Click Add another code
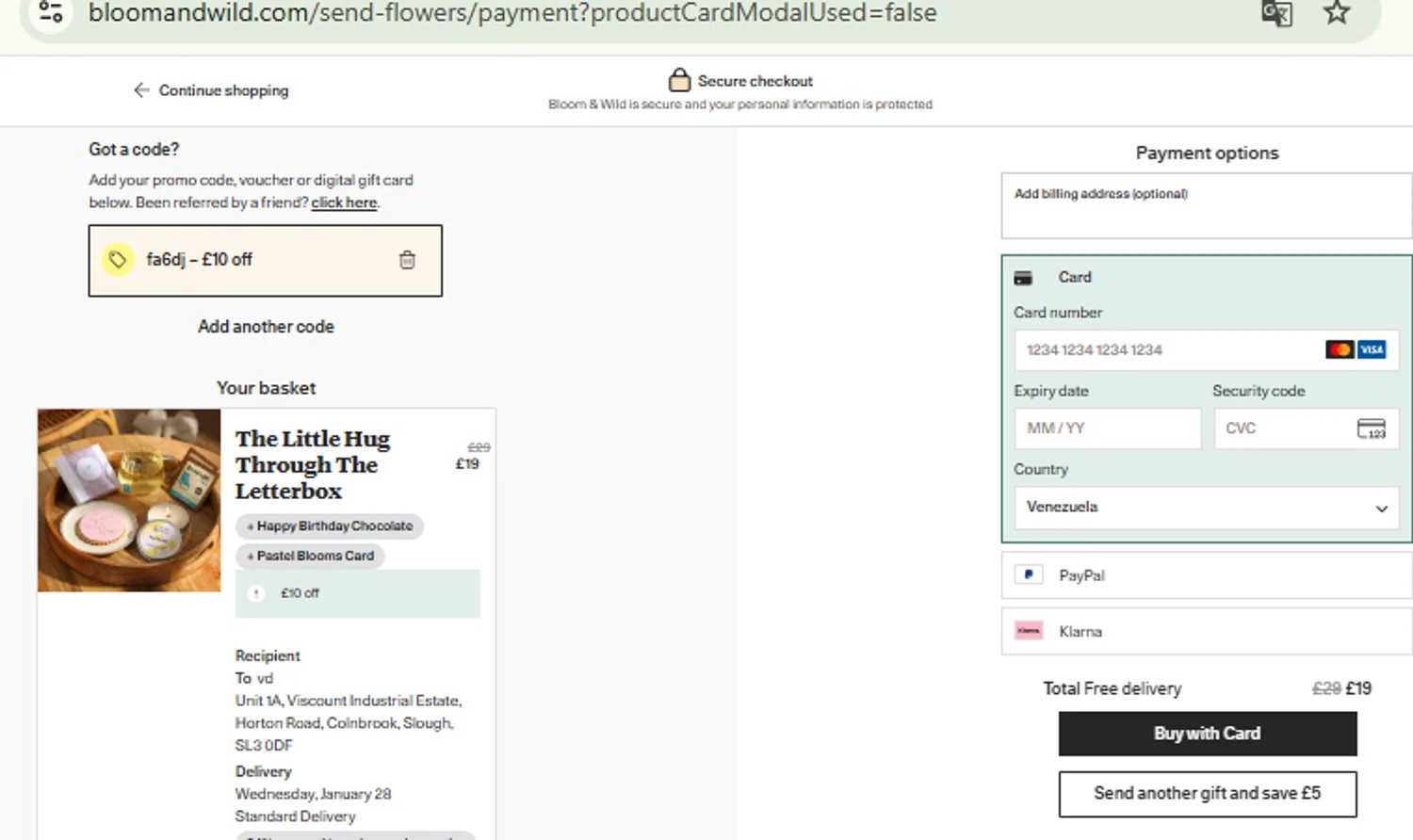The image size is (1413, 840). tap(266, 327)
